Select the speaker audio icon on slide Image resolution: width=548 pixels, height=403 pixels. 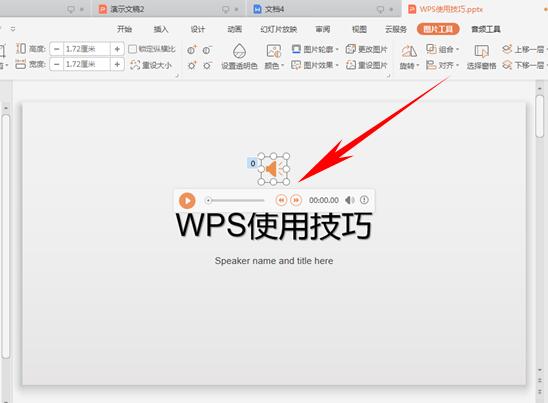(x=274, y=169)
